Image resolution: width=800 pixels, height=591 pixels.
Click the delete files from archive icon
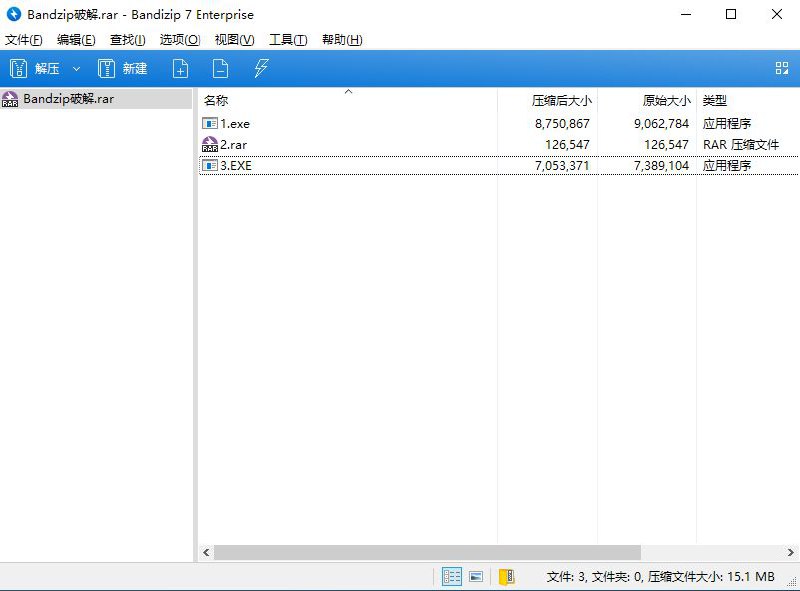pos(220,68)
